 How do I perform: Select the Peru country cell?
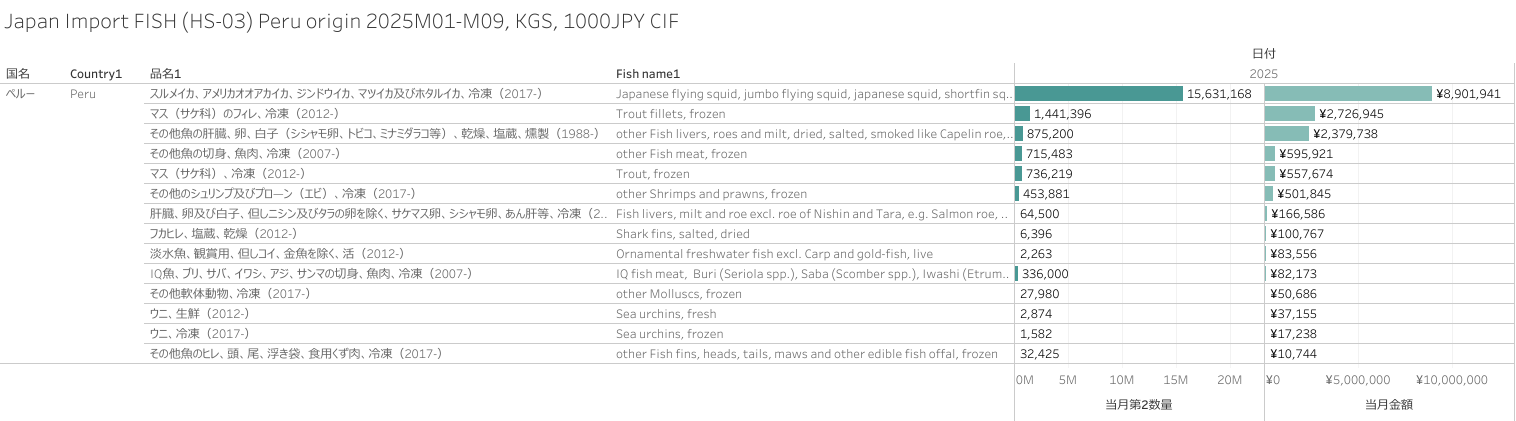pos(84,94)
